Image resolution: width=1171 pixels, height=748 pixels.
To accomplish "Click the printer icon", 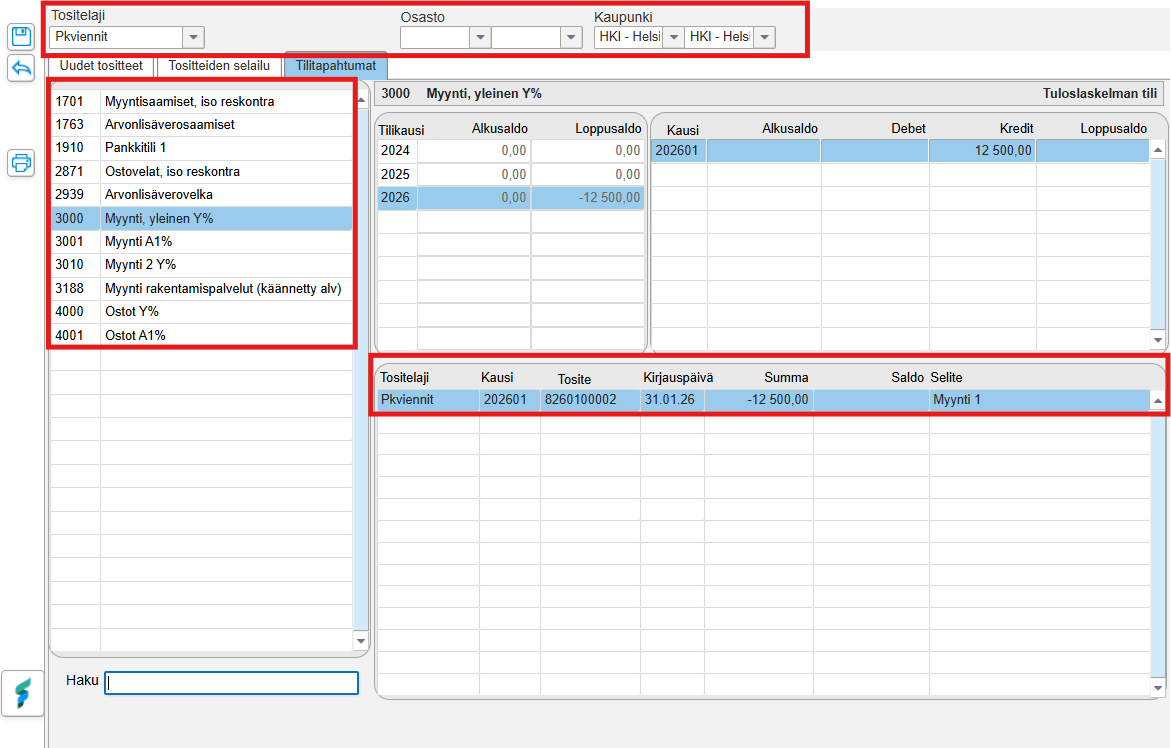I will 21,162.
